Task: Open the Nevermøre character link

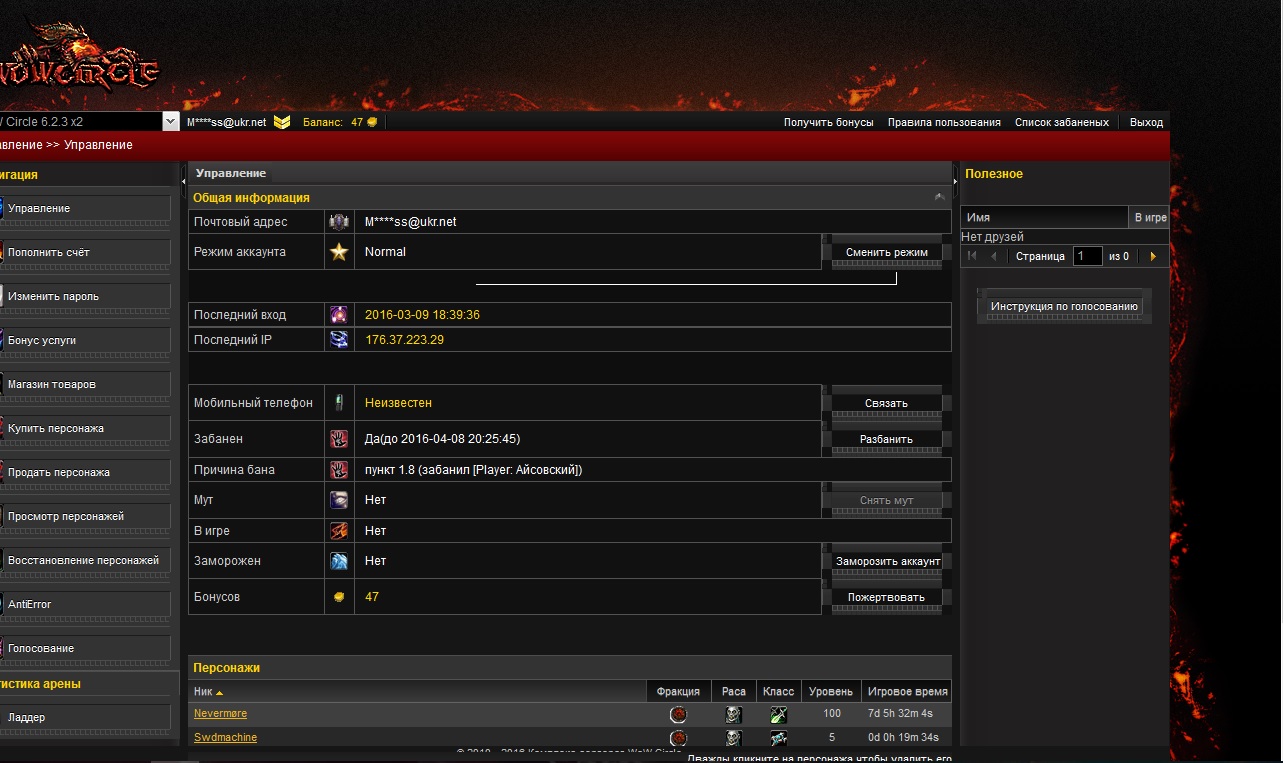Action: pos(220,714)
